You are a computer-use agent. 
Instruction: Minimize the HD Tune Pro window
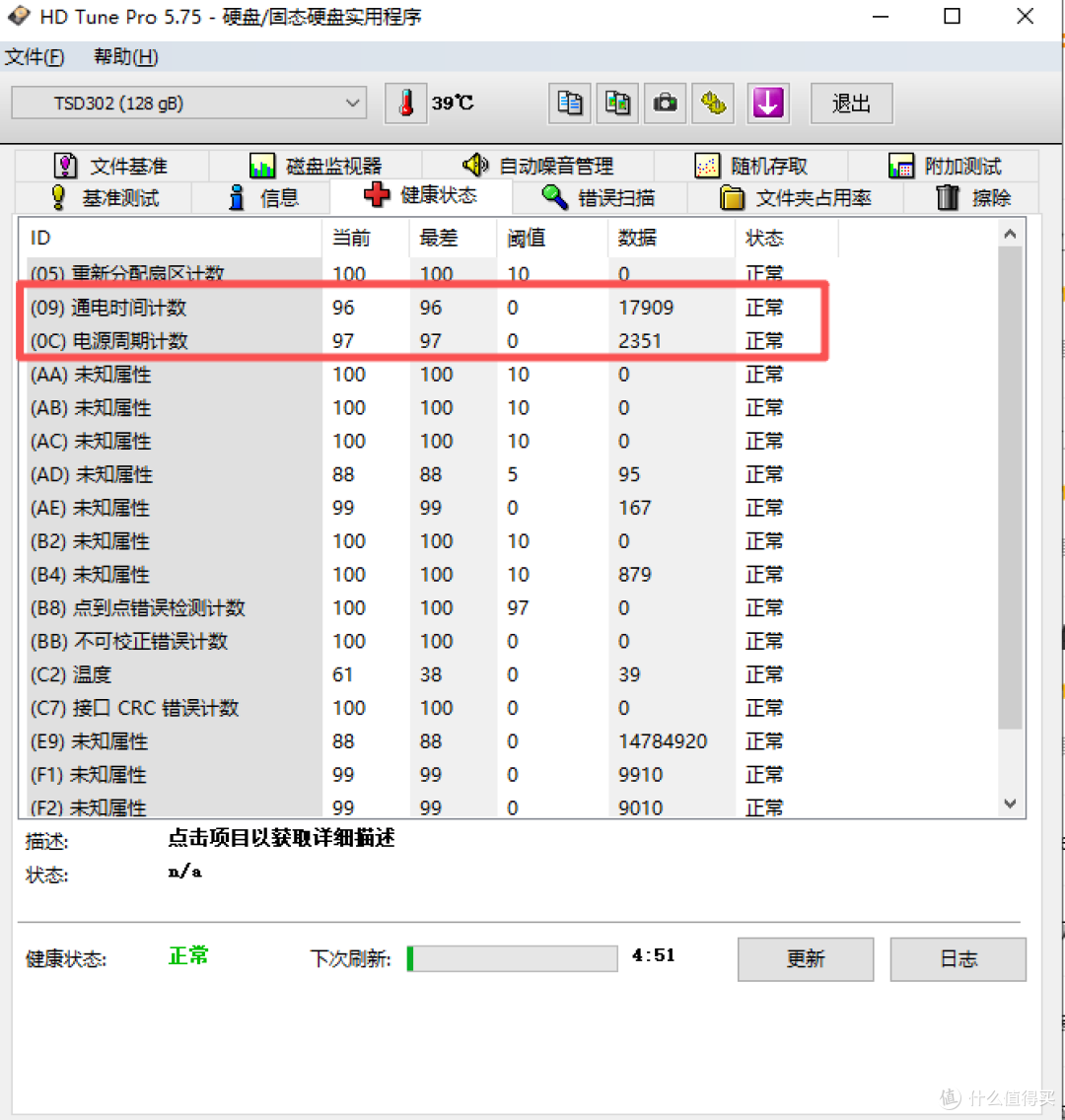click(x=880, y=17)
